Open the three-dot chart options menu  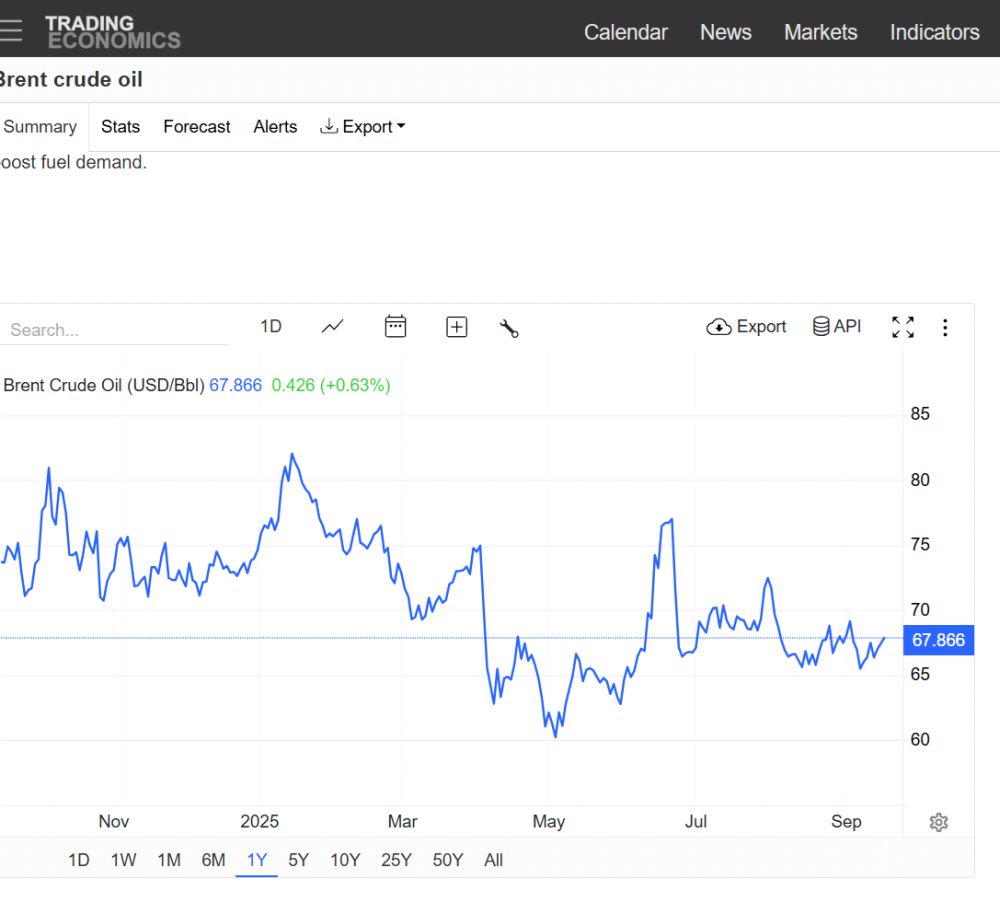945,327
